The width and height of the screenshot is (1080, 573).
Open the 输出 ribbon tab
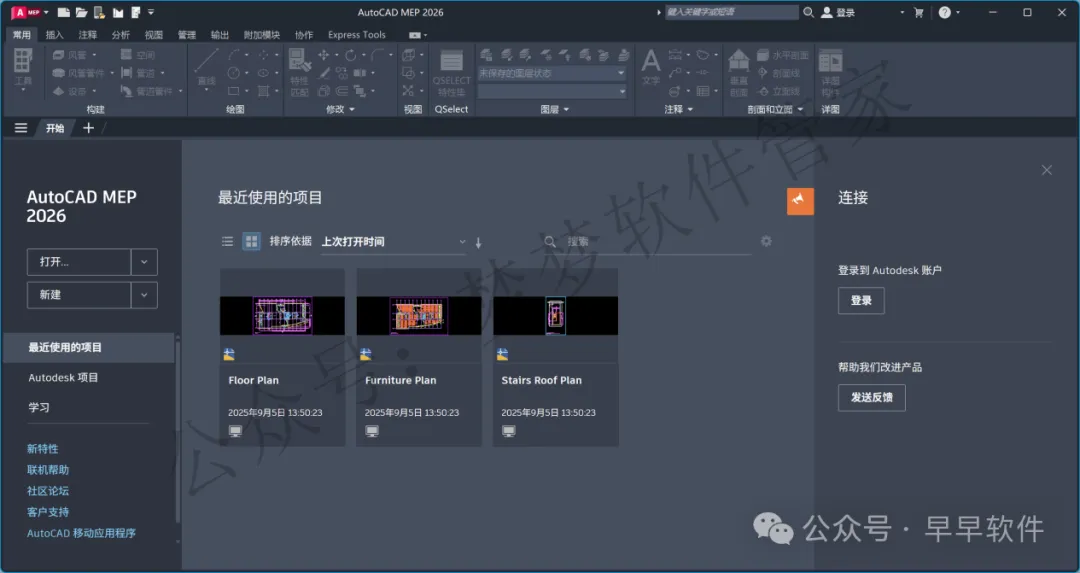pos(220,34)
